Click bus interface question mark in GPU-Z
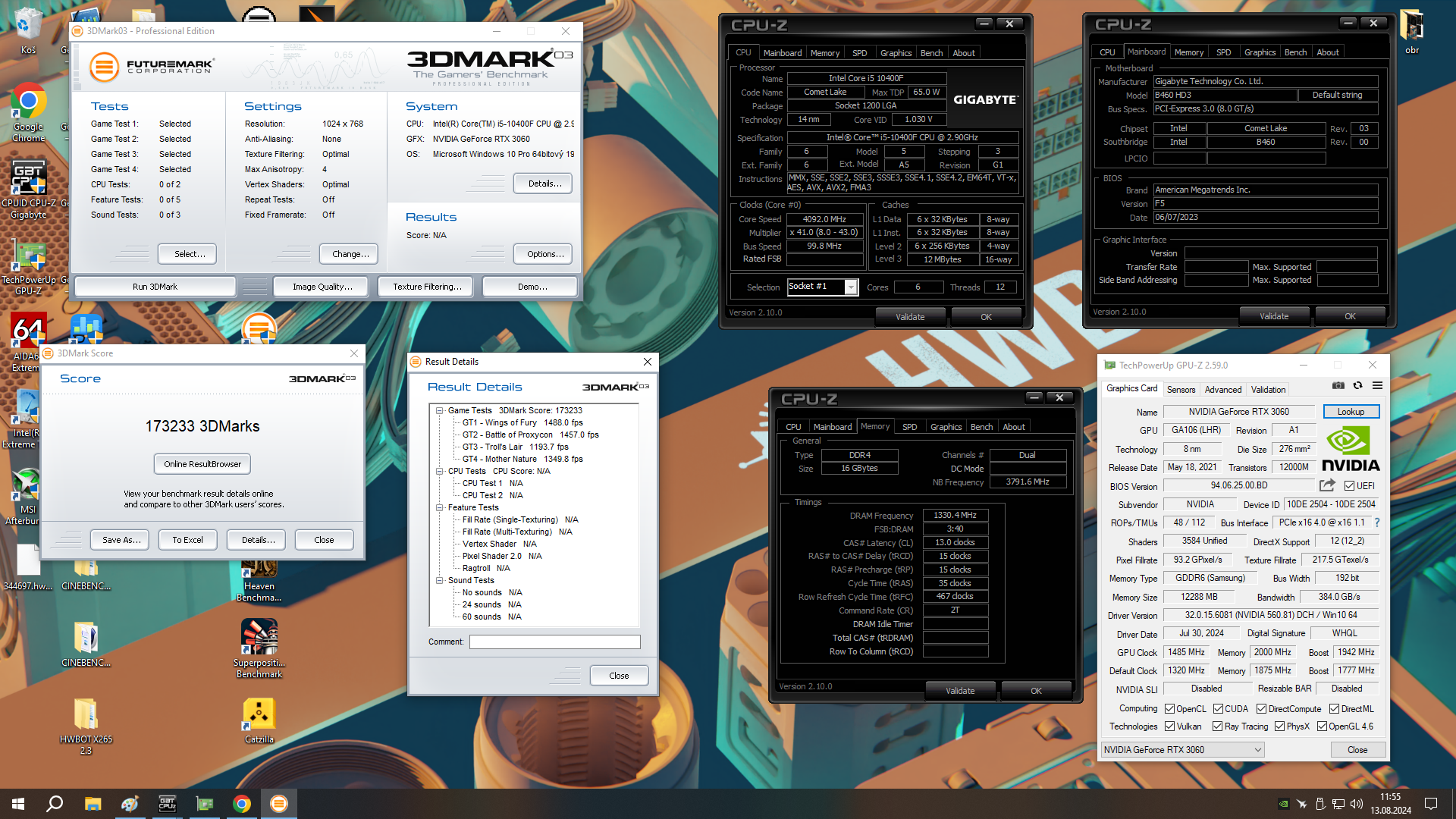1456x819 pixels. point(1377,522)
